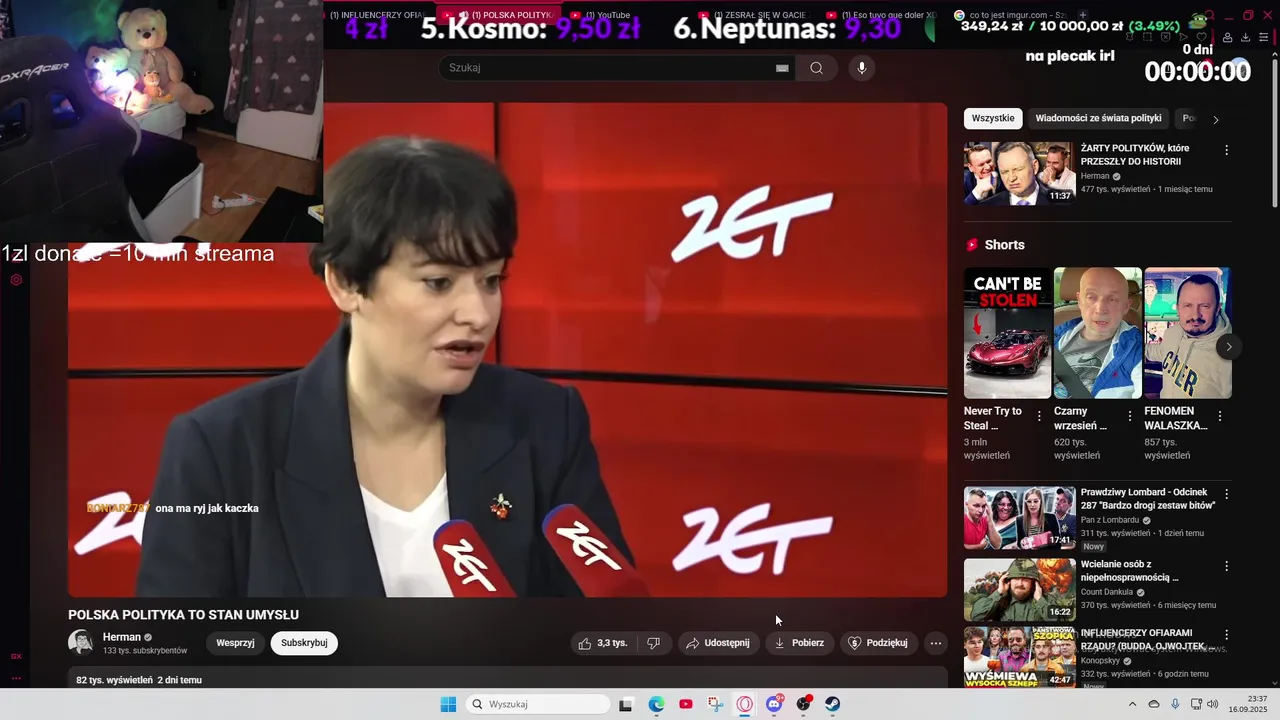The width and height of the screenshot is (1280, 720).
Task: Open the Pan z Lombardu channel link
Action: click(x=1110, y=520)
